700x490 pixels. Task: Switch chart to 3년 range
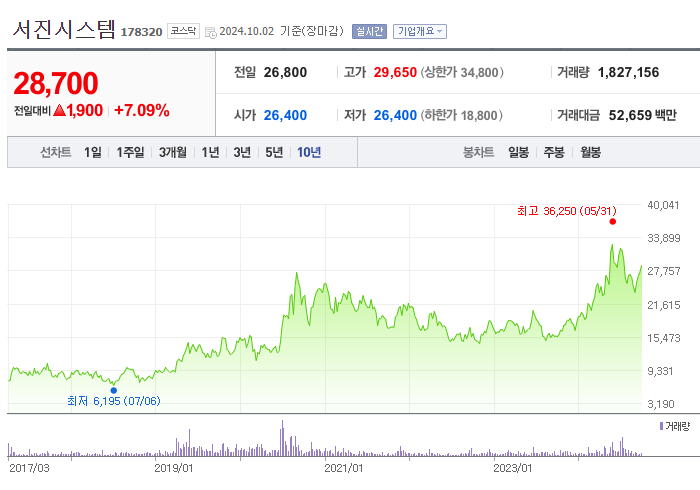click(x=242, y=152)
